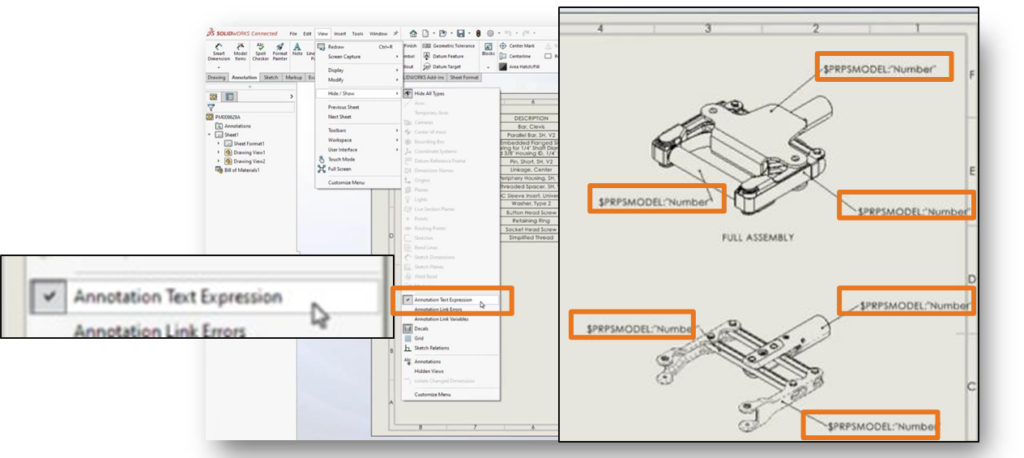Choose Redraw in the View menu
The image size is (1024, 458).
click(358, 47)
